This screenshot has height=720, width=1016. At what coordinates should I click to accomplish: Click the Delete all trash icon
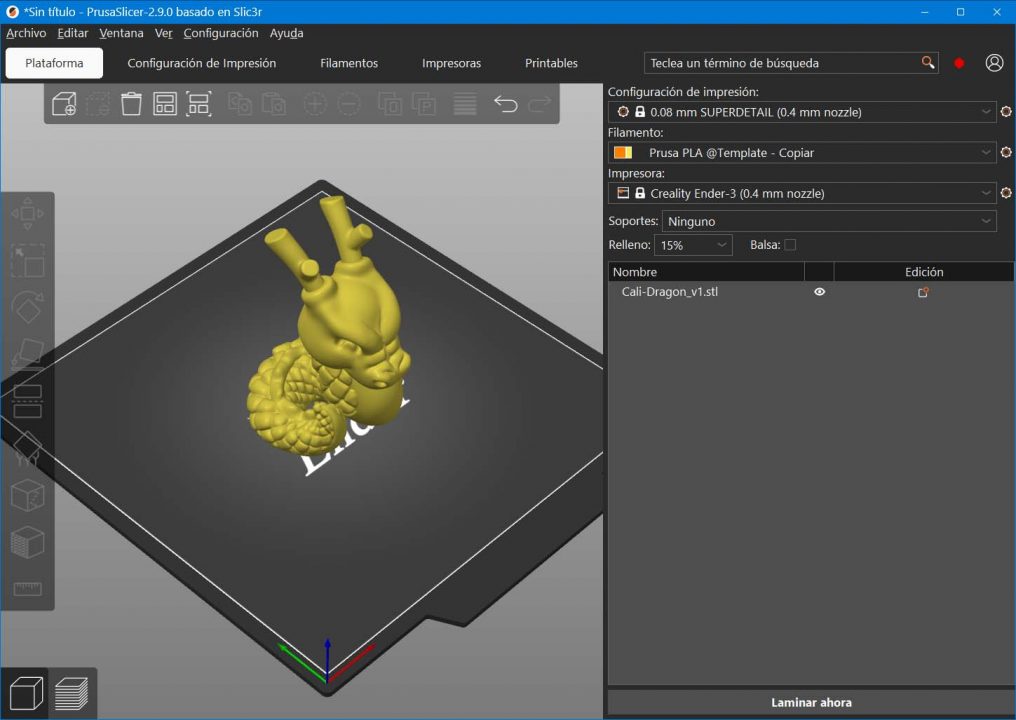pyautogui.click(x=131, y=104)
